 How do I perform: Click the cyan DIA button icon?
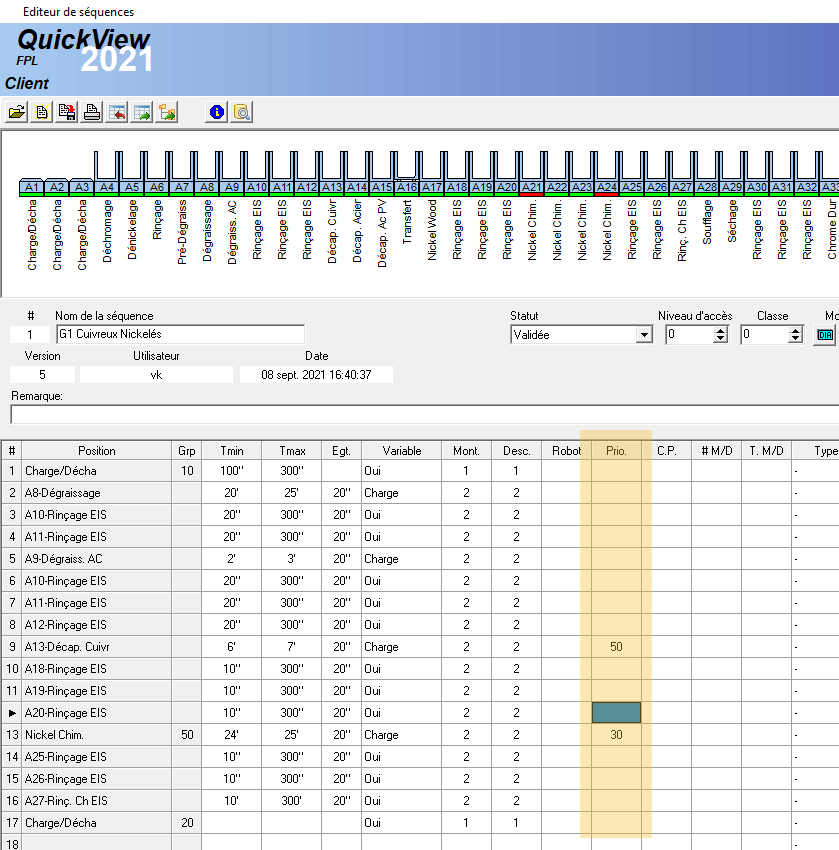825,335
